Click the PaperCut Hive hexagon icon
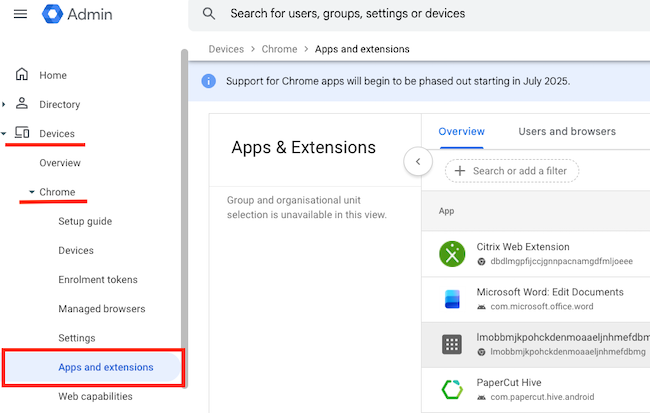This screenshot has width=650, height=413. tap(452, 389)
